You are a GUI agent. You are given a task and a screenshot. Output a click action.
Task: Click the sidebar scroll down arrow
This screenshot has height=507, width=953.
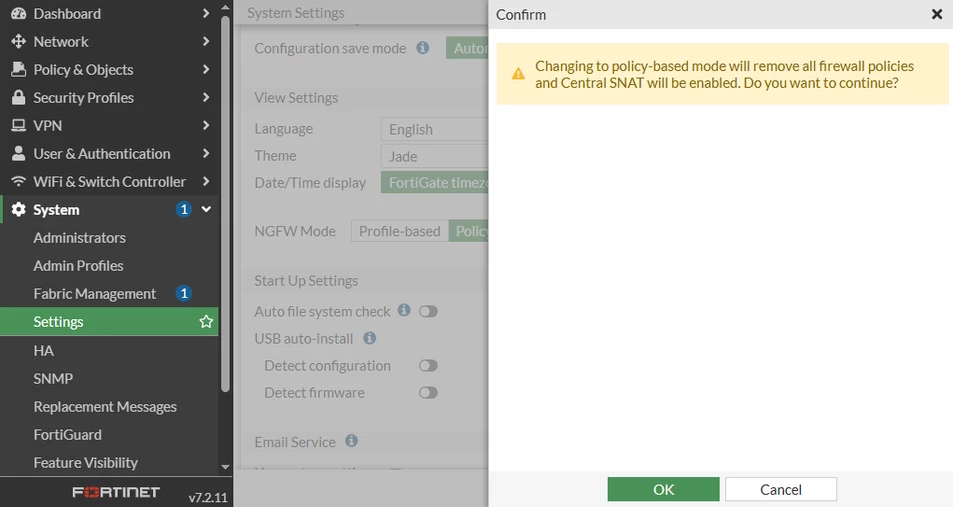click(225, 467)
